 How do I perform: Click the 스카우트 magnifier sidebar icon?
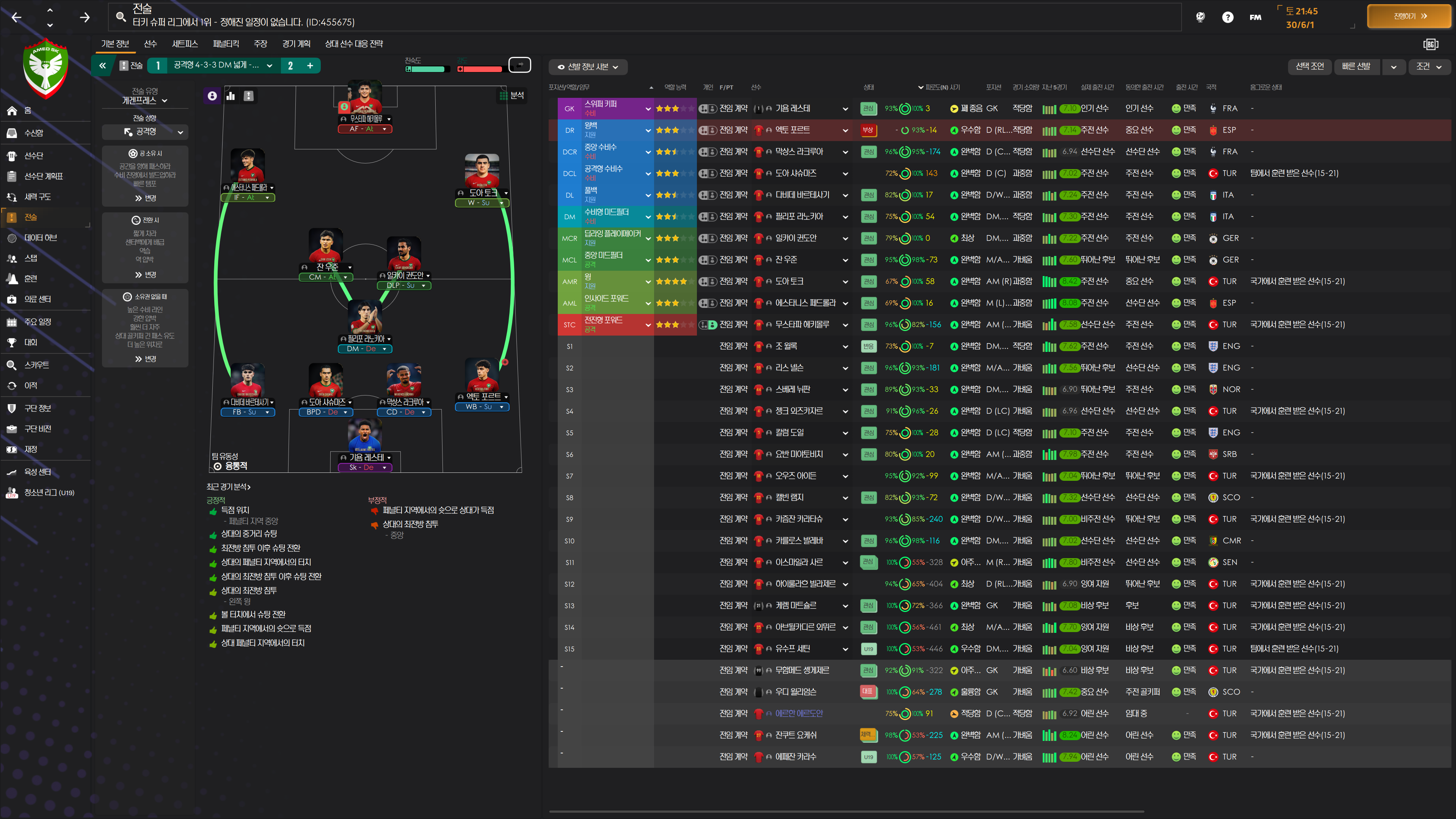coord(12,365)
